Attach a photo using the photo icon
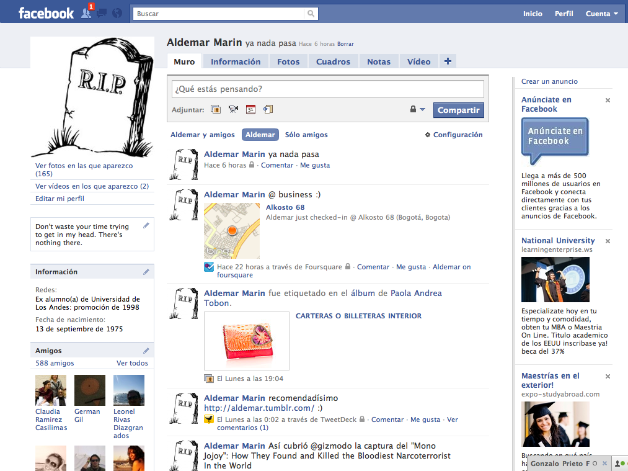This screenshot has width=628, height=471. 215,109
